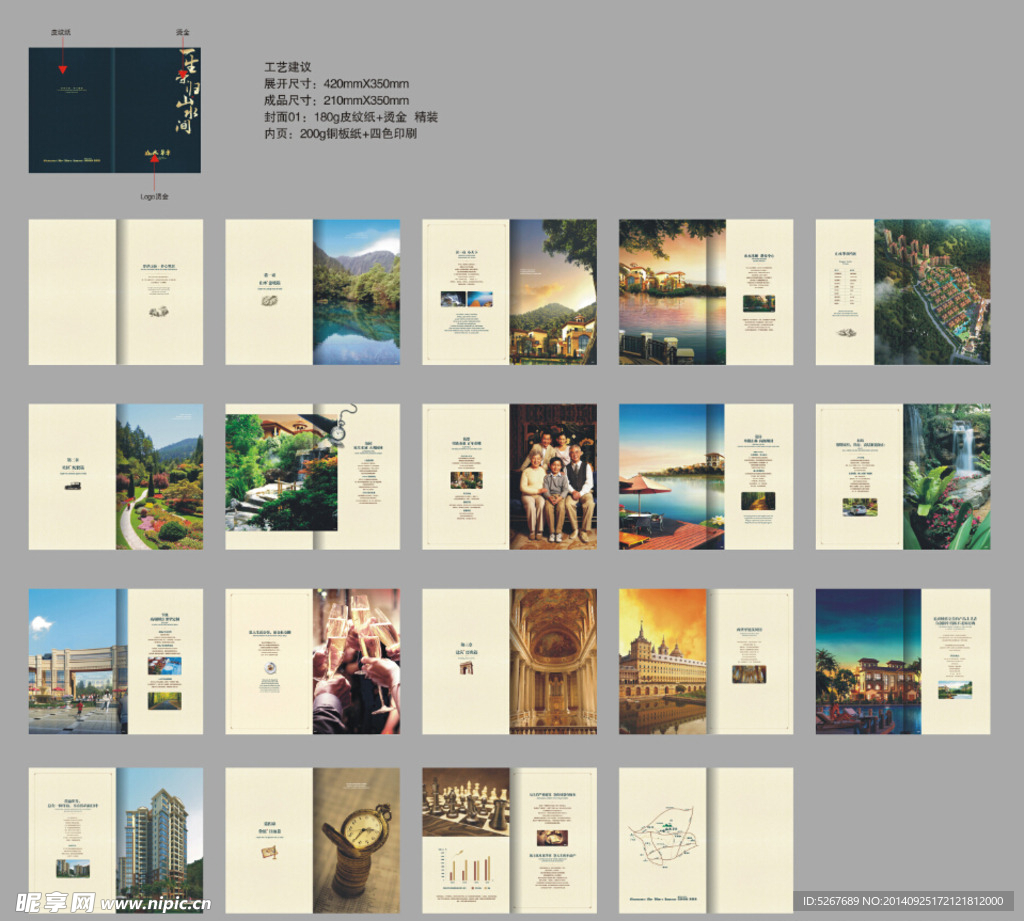Select the aerial villa community photo
1024x921 pixels.
coord(932,292)
